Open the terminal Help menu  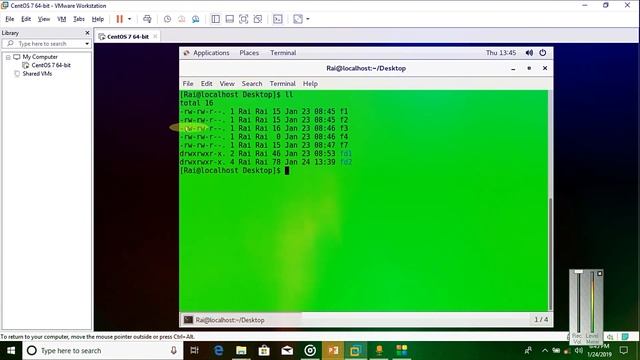(x=310, y=83)
